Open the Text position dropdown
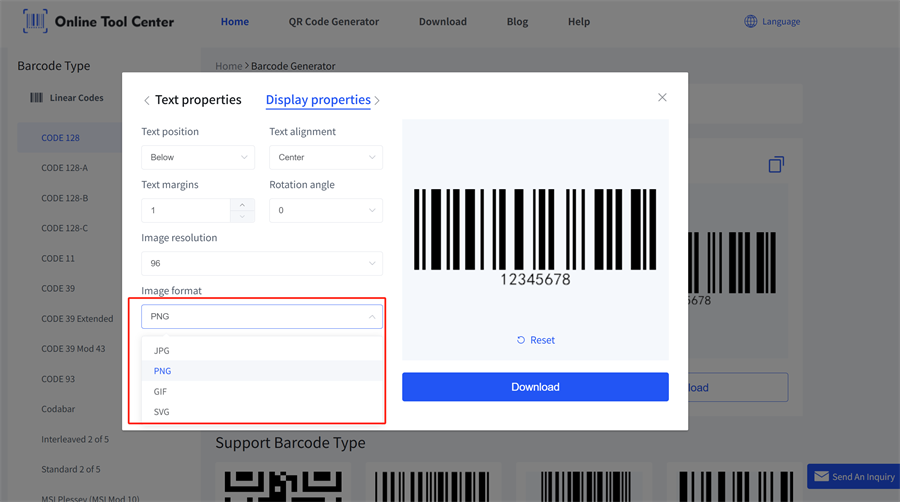Viewport: 900px width, 502px height. [x=198, y=157]
